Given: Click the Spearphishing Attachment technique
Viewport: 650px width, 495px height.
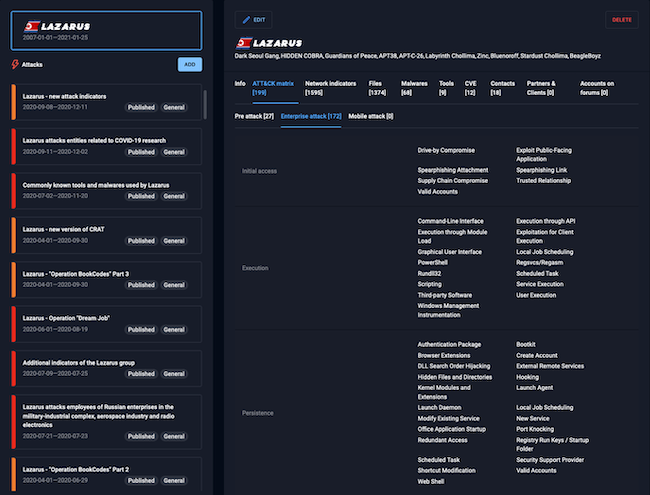Looking at the screenshot, I should (x=453, y=170).
